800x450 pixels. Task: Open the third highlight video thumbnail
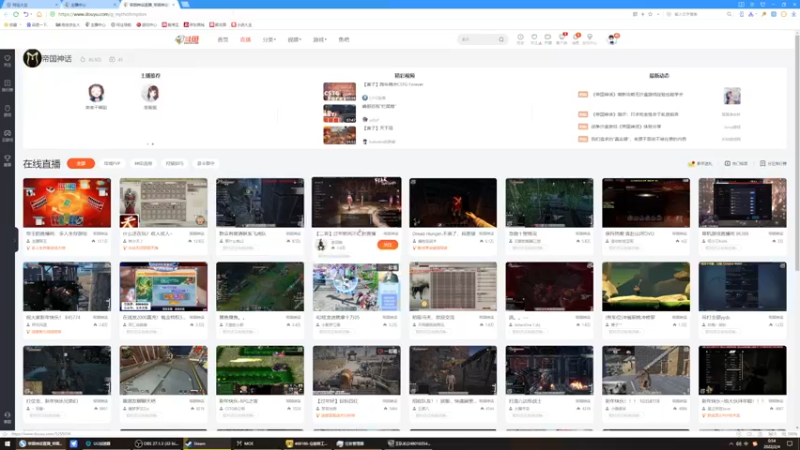[339, 135]
